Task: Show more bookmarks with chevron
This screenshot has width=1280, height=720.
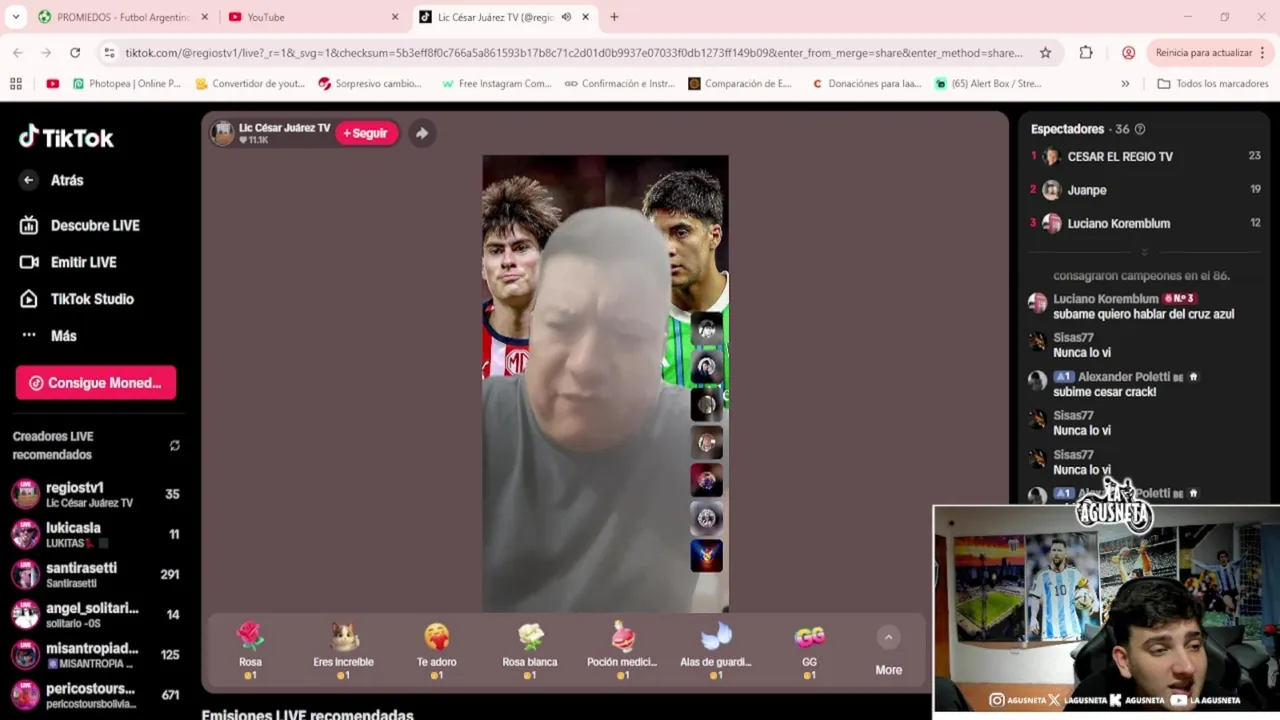Action: click(x=1125, y=84)
